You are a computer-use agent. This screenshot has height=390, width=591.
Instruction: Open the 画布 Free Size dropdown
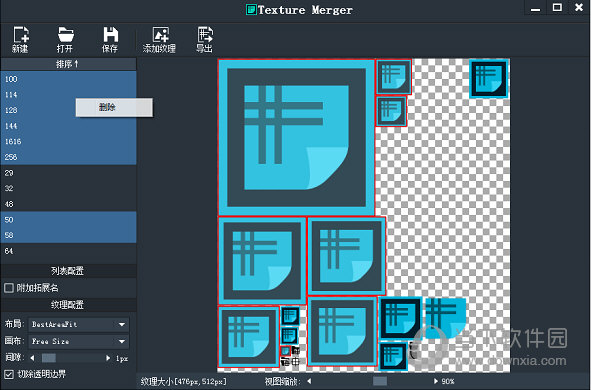78,341
